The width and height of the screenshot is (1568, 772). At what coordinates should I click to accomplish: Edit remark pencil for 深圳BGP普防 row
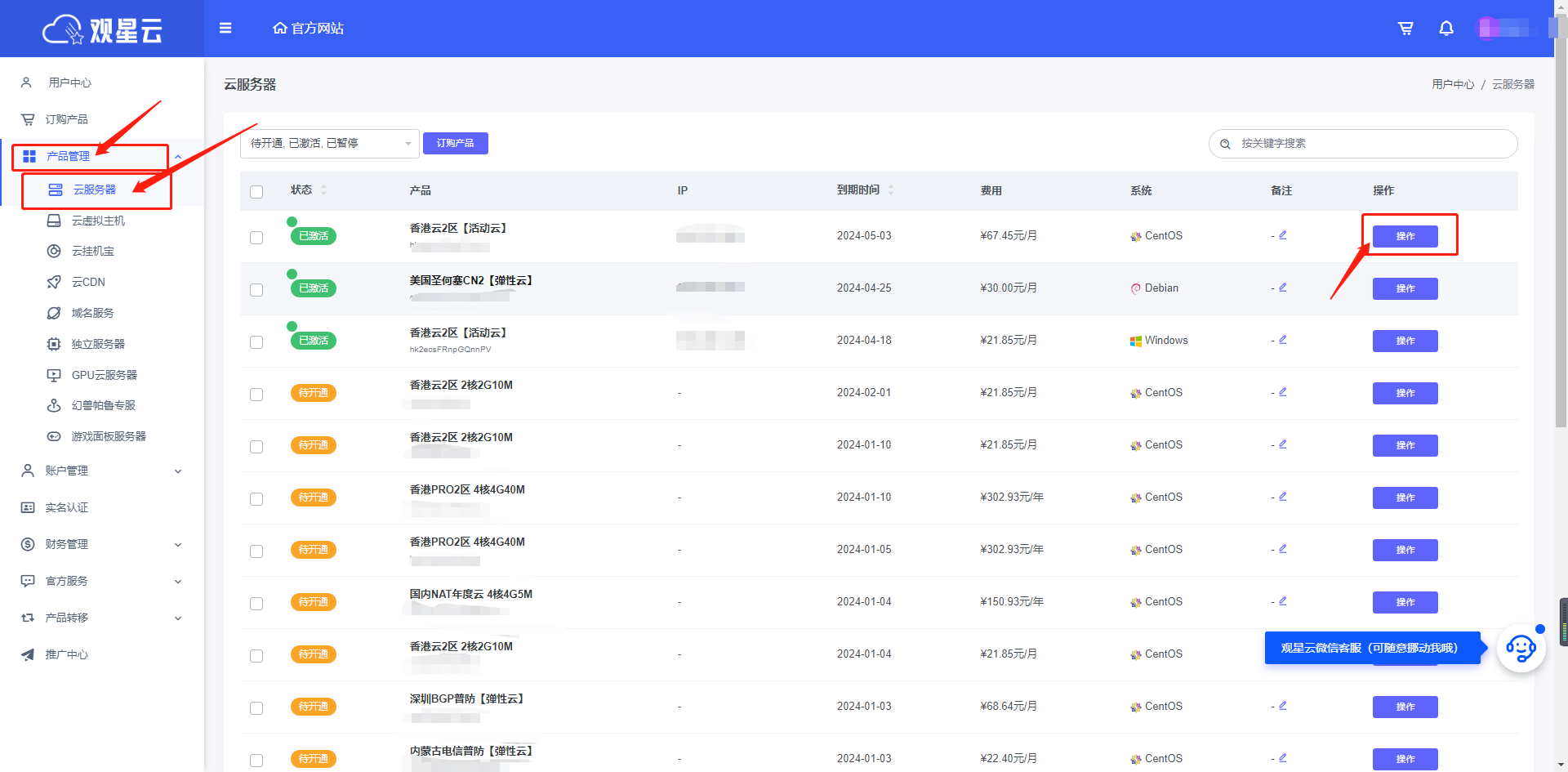tap(1283, 706)
